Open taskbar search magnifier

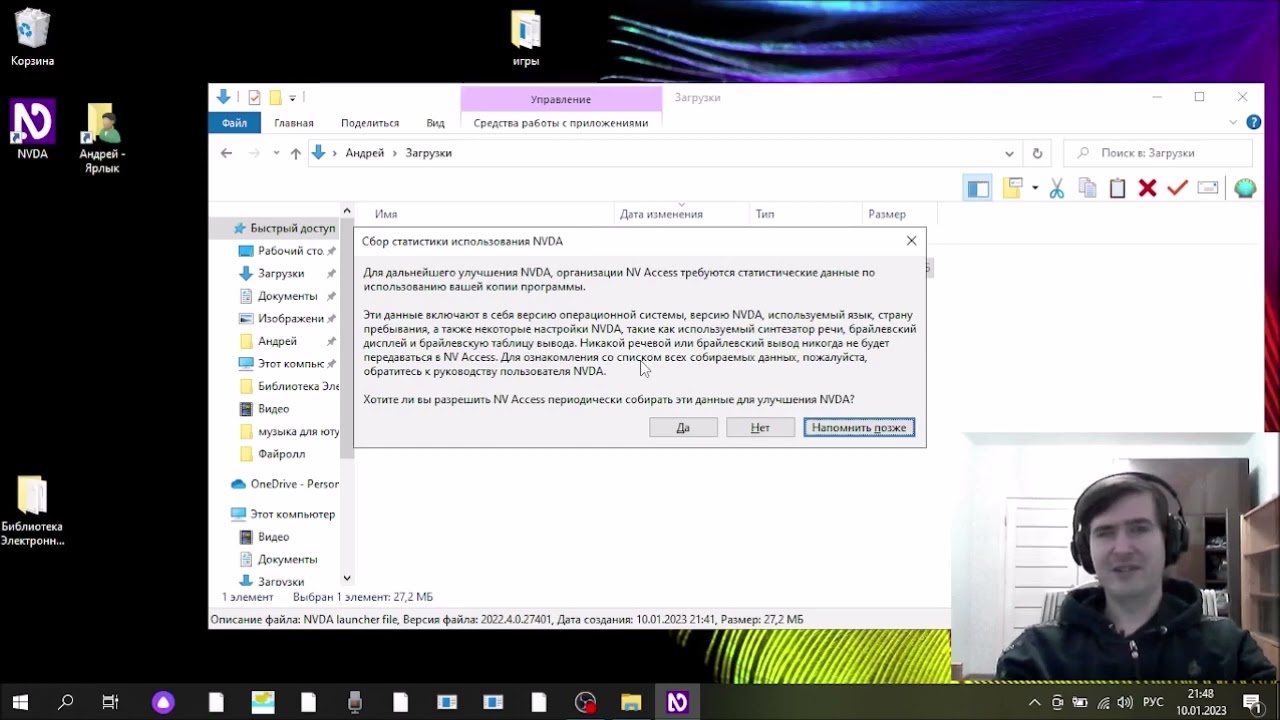click(x=65, y=702)
